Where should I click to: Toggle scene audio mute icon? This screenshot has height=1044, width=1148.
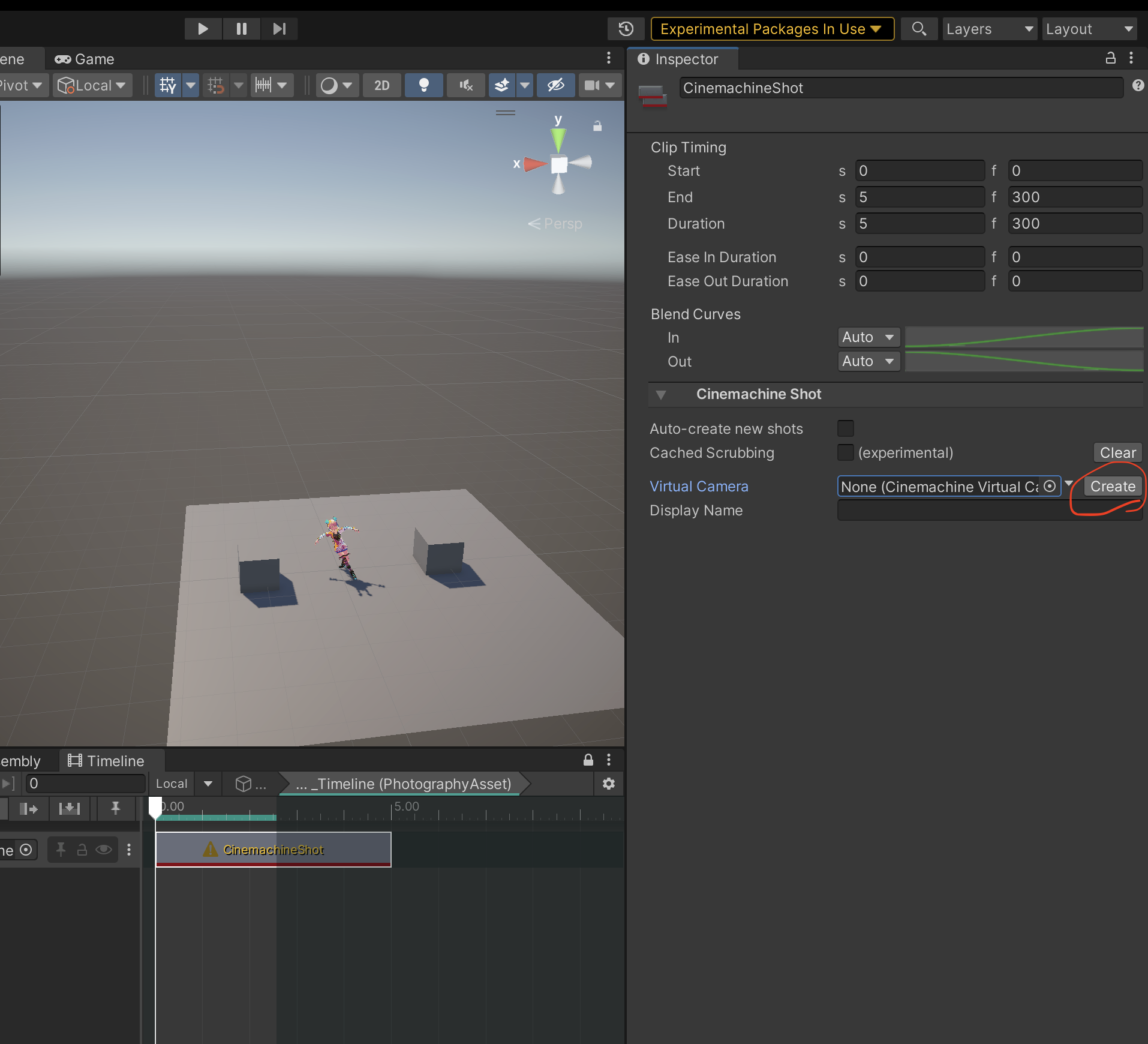tap(466, 85)
